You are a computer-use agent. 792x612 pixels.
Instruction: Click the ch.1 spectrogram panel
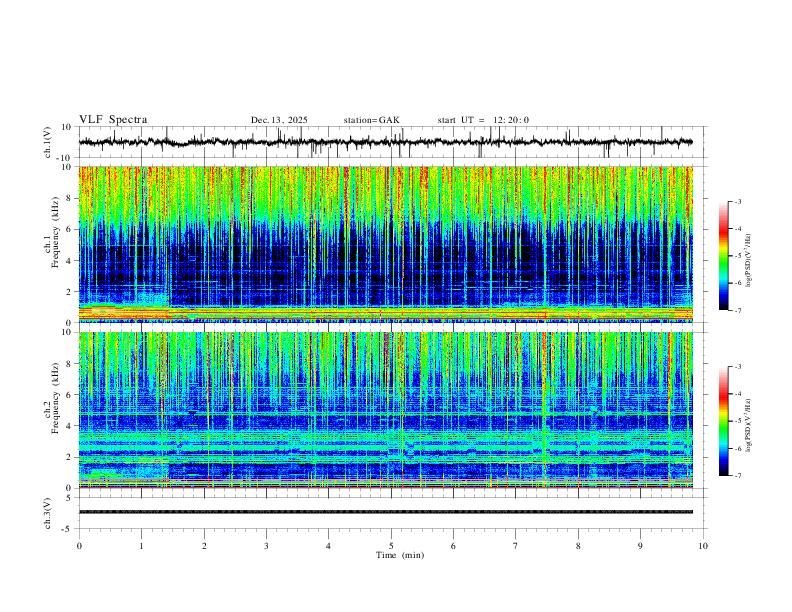point(386,244)
